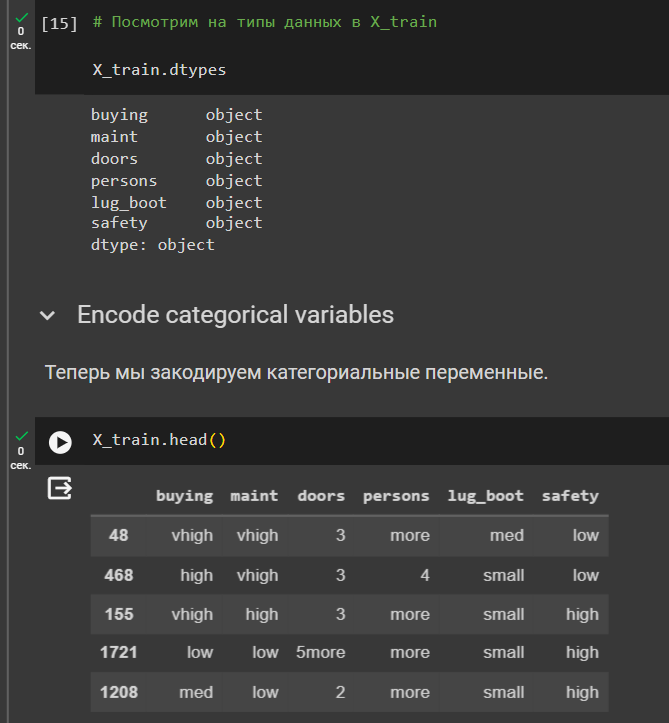Click the maint column header
Screen dimensions: 669x723
(x=254, y=496)
